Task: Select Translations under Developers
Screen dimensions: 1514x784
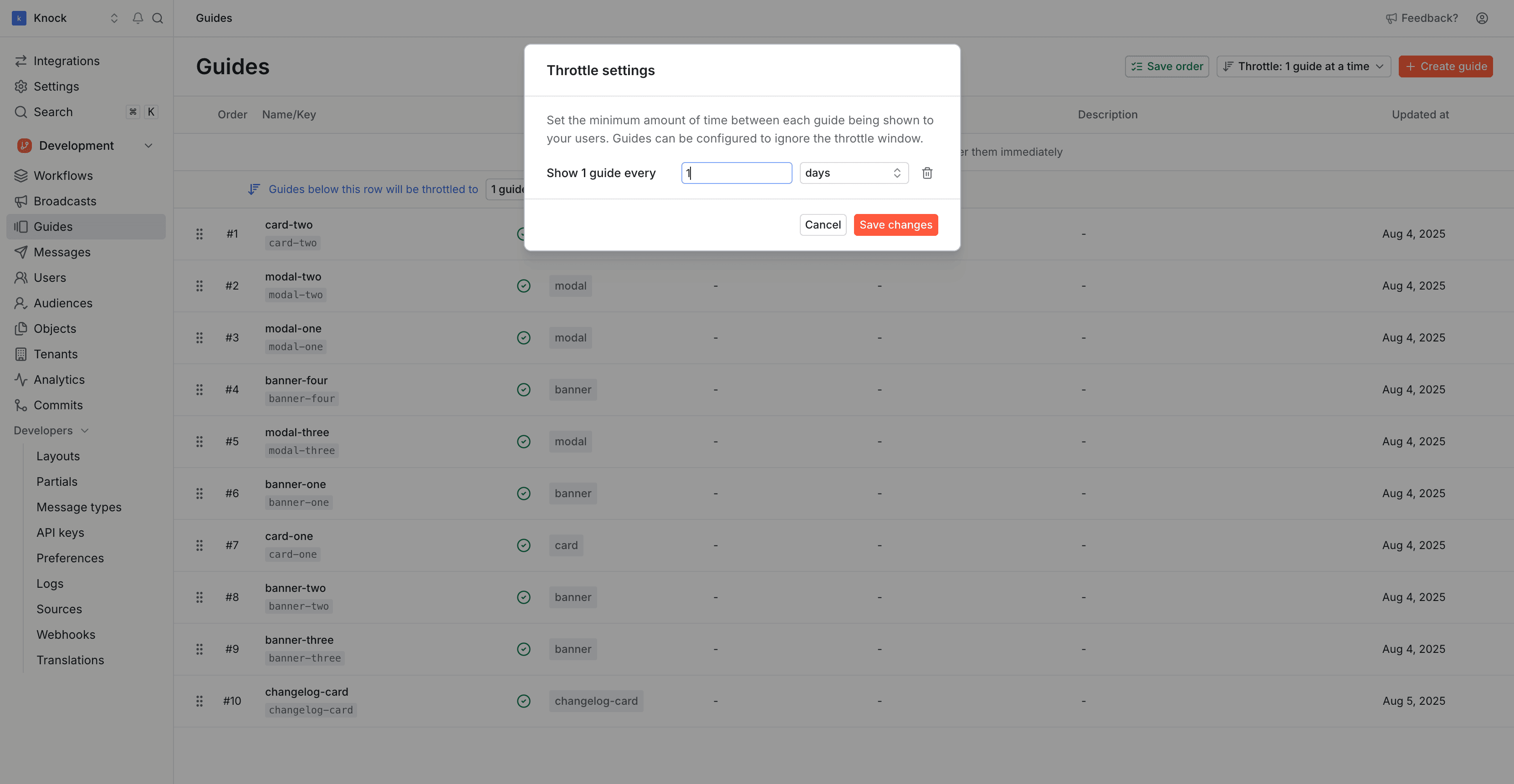Action: point(70,660)
